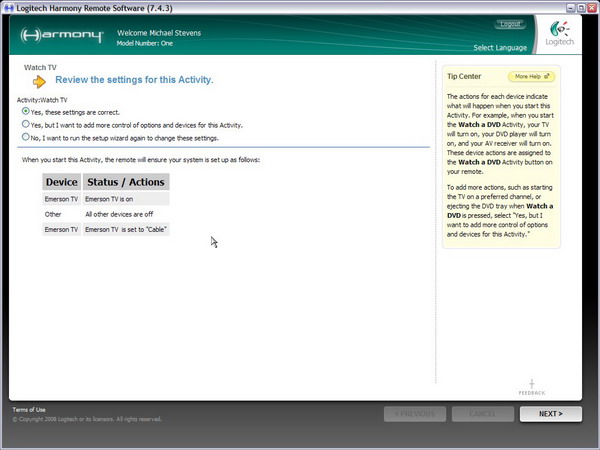600x450 pixels.
Task: Minimize the Harmony software window
Action: tap(571, 8)
